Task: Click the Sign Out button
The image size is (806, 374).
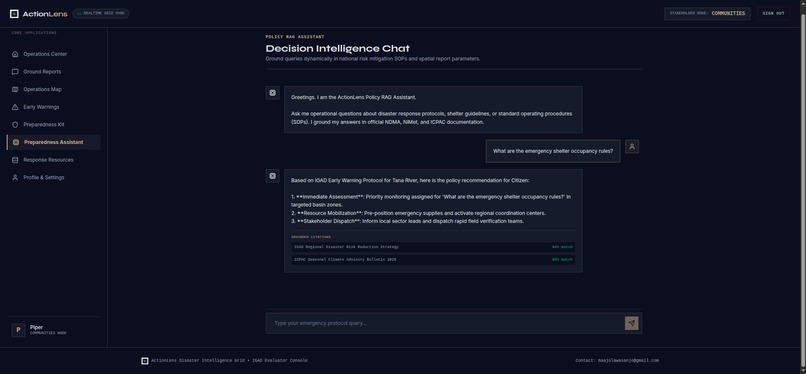Action: (773, 14)
